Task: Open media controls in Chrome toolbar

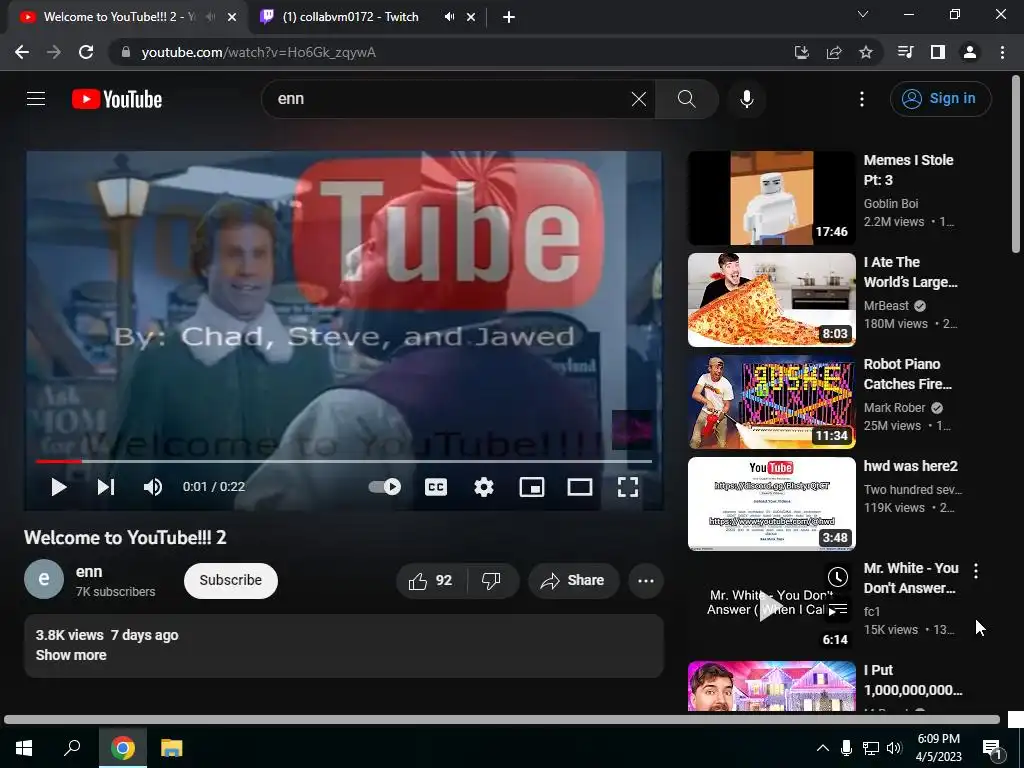Action: click(x=905, y=52)
